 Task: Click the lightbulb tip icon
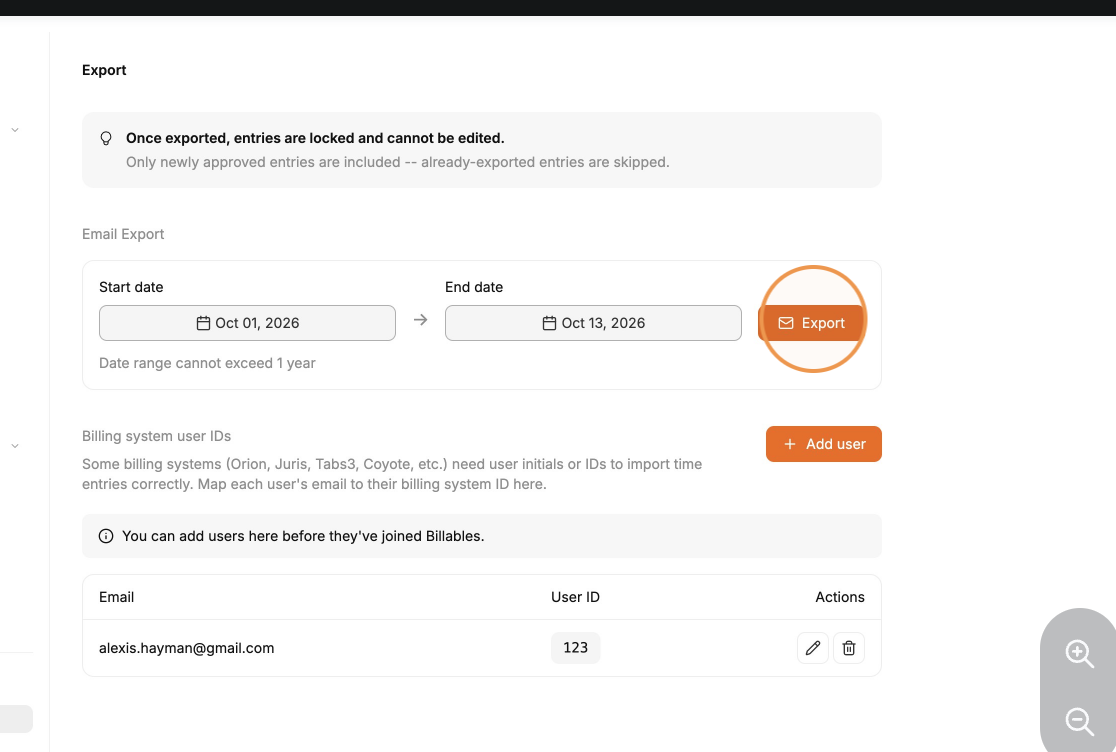(x=106, y=138)
